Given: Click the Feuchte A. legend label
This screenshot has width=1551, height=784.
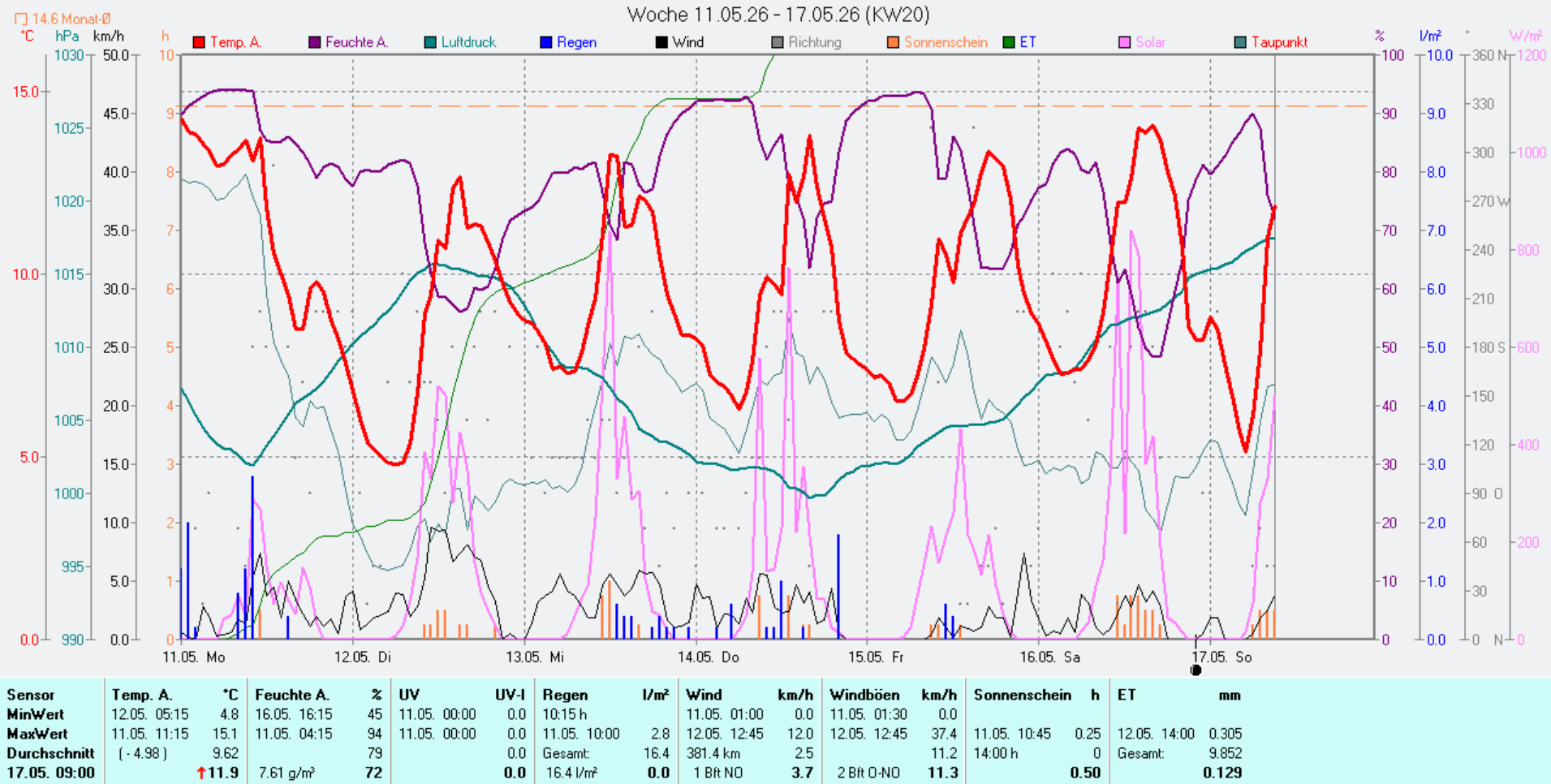Looking at the screenshot, I should click(356, 42).
